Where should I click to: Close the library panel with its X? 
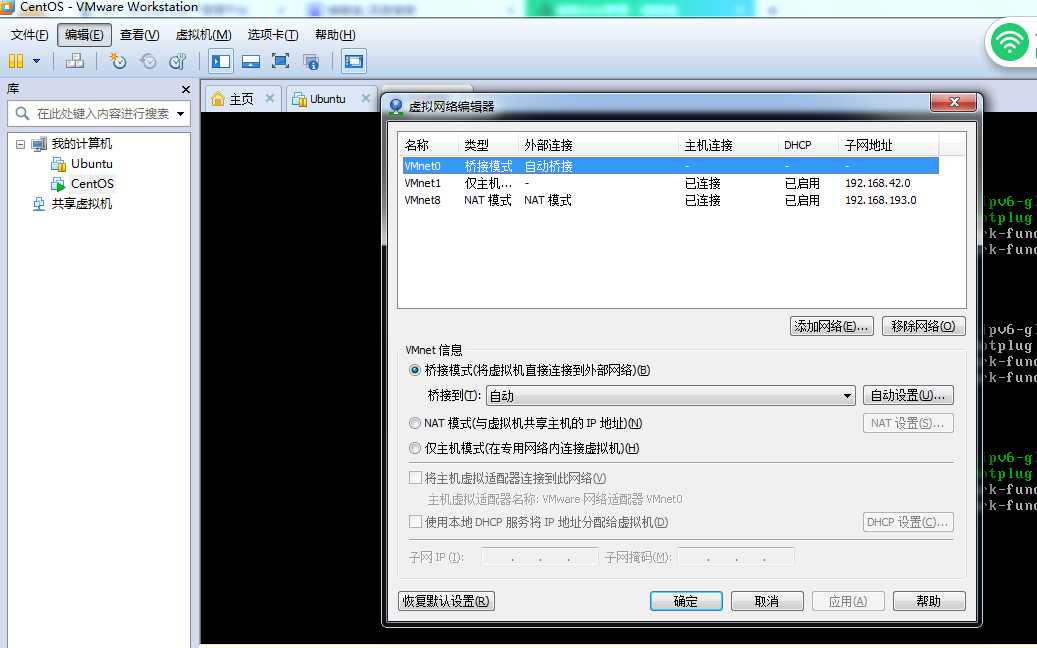pyautogui.click(x=186, y=89)
